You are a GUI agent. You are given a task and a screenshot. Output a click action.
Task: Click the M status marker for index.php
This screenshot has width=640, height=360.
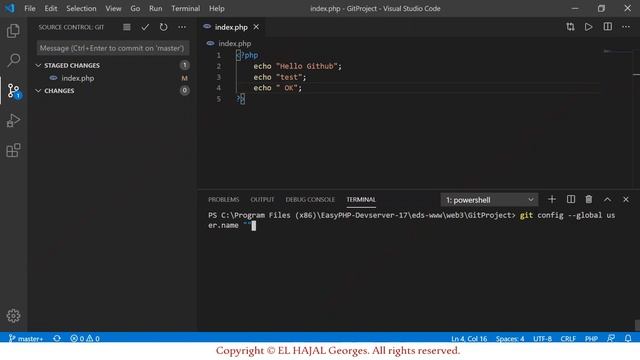pyautogui.click(x=184, y=78)
